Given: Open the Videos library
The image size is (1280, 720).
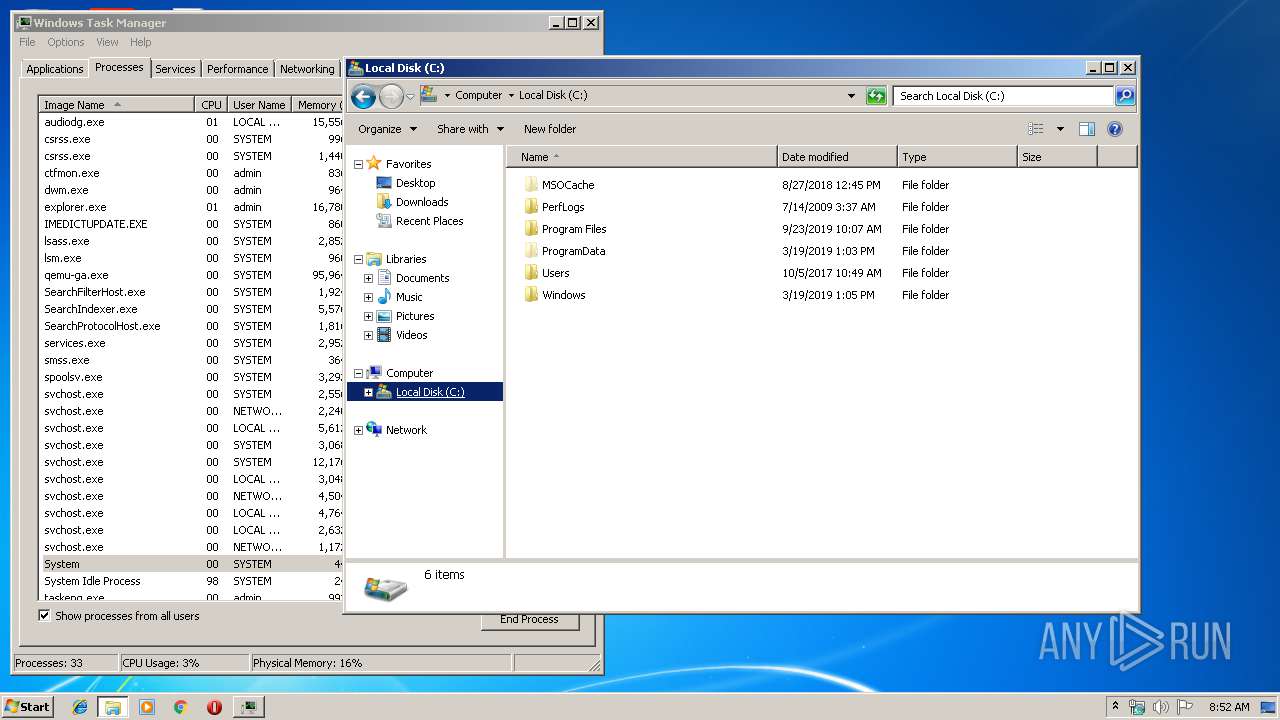Looking at the screenshot, I should [411, 335].
